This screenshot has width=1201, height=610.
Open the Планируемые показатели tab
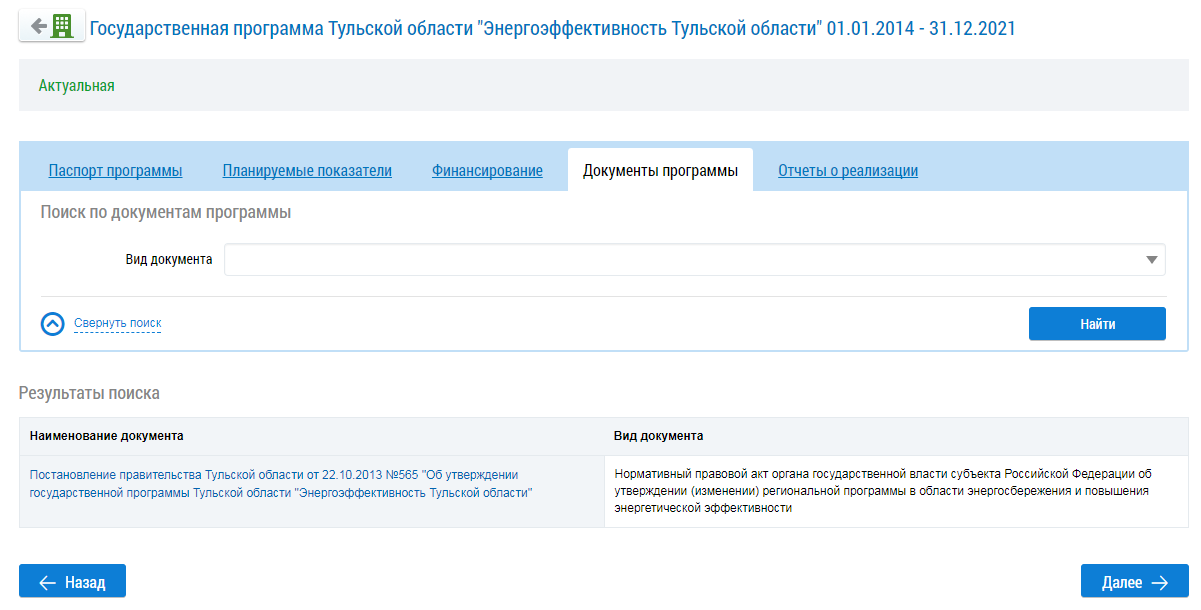click(307, 171)
